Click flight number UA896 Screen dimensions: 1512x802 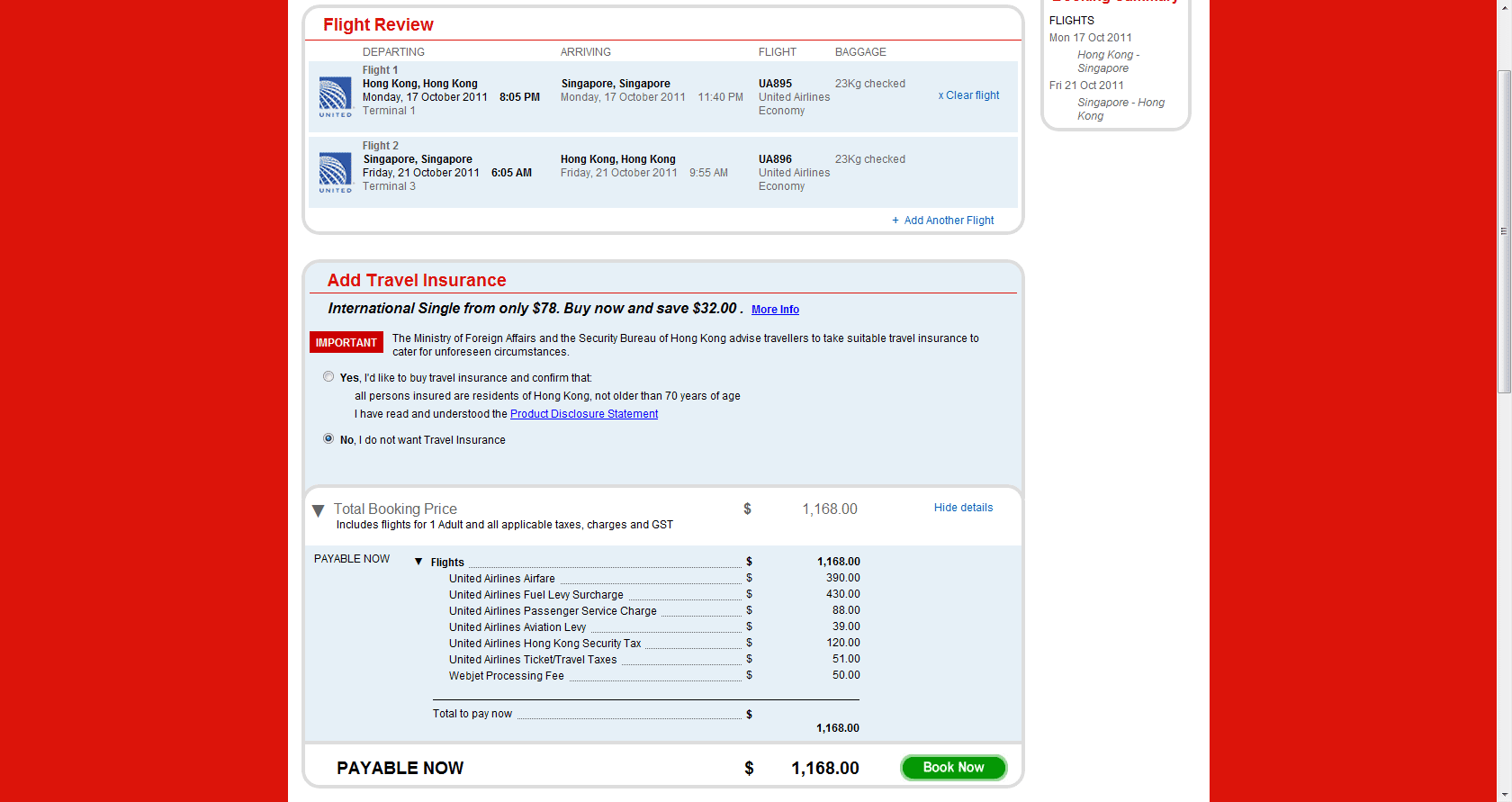click(x=775, y=159)
